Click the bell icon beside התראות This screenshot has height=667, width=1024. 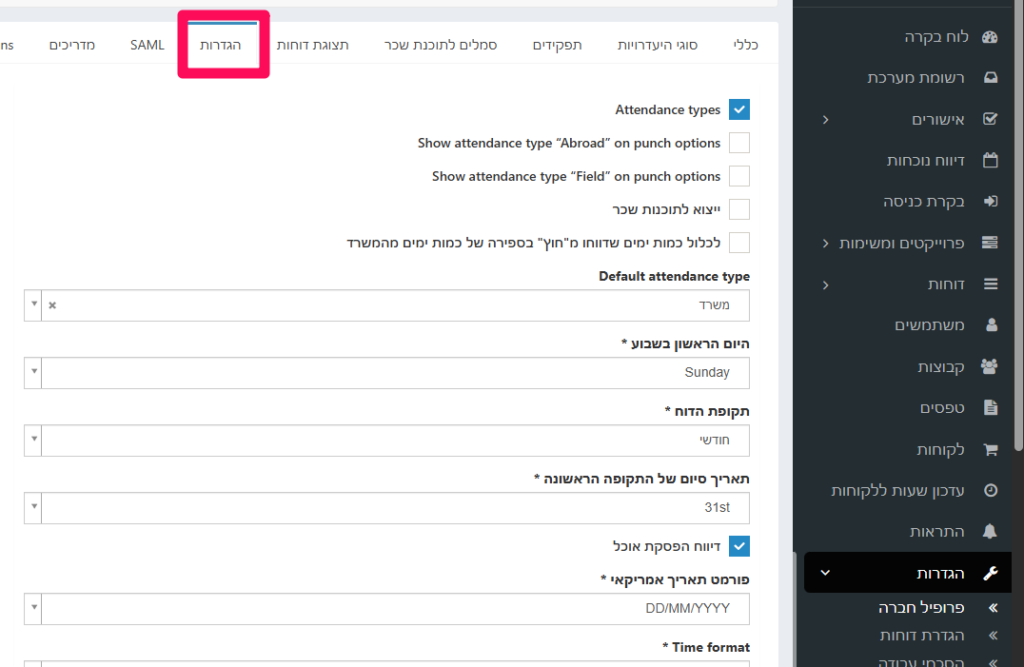pyautogui.click(x=990, y=531)
